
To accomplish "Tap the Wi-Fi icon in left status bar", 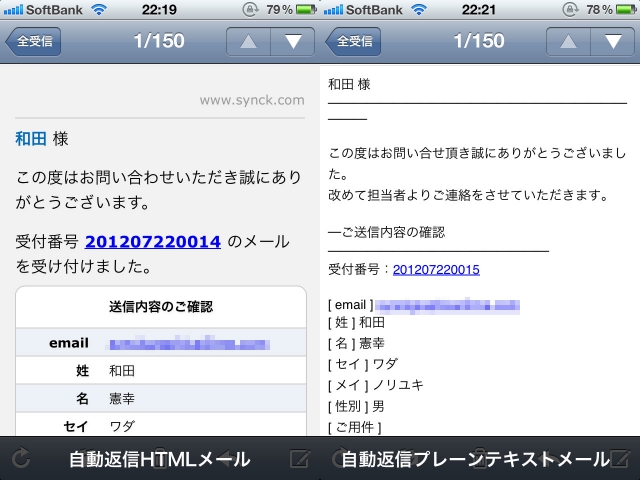I will [x=98, y=9].
